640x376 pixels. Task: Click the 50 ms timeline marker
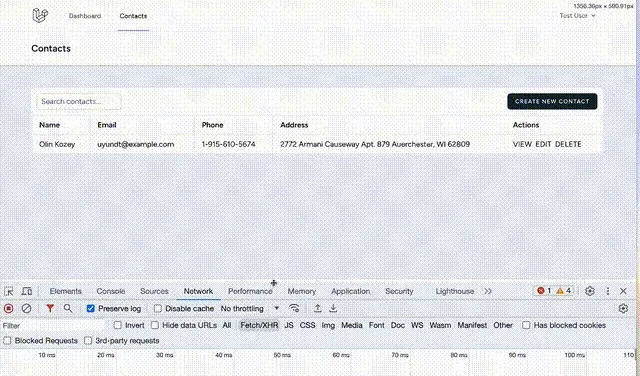(x=282, y=355)
